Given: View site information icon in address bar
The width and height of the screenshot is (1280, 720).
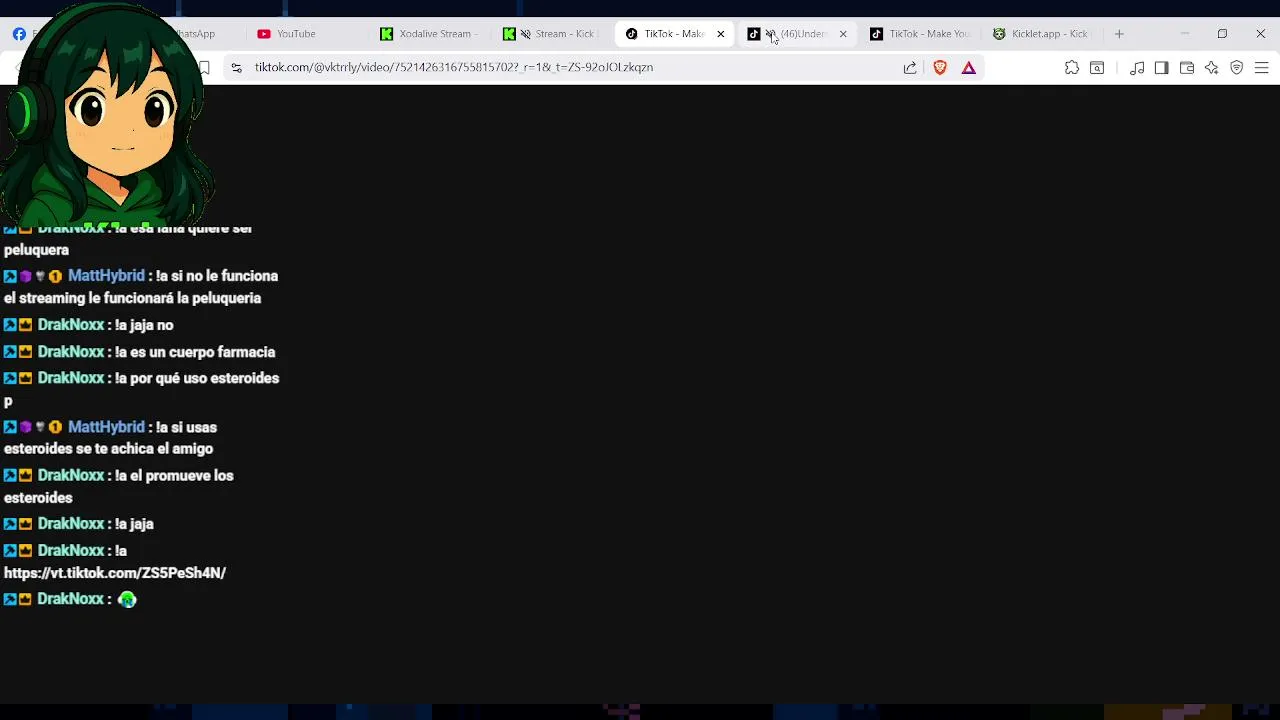Looking at the screenshot, I should [x=236, y=68].
